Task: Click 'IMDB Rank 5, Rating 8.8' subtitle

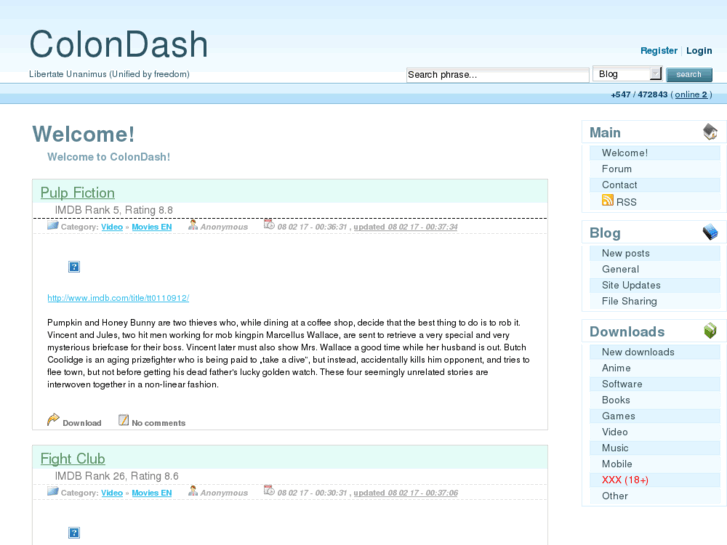Action: (114, 210)
